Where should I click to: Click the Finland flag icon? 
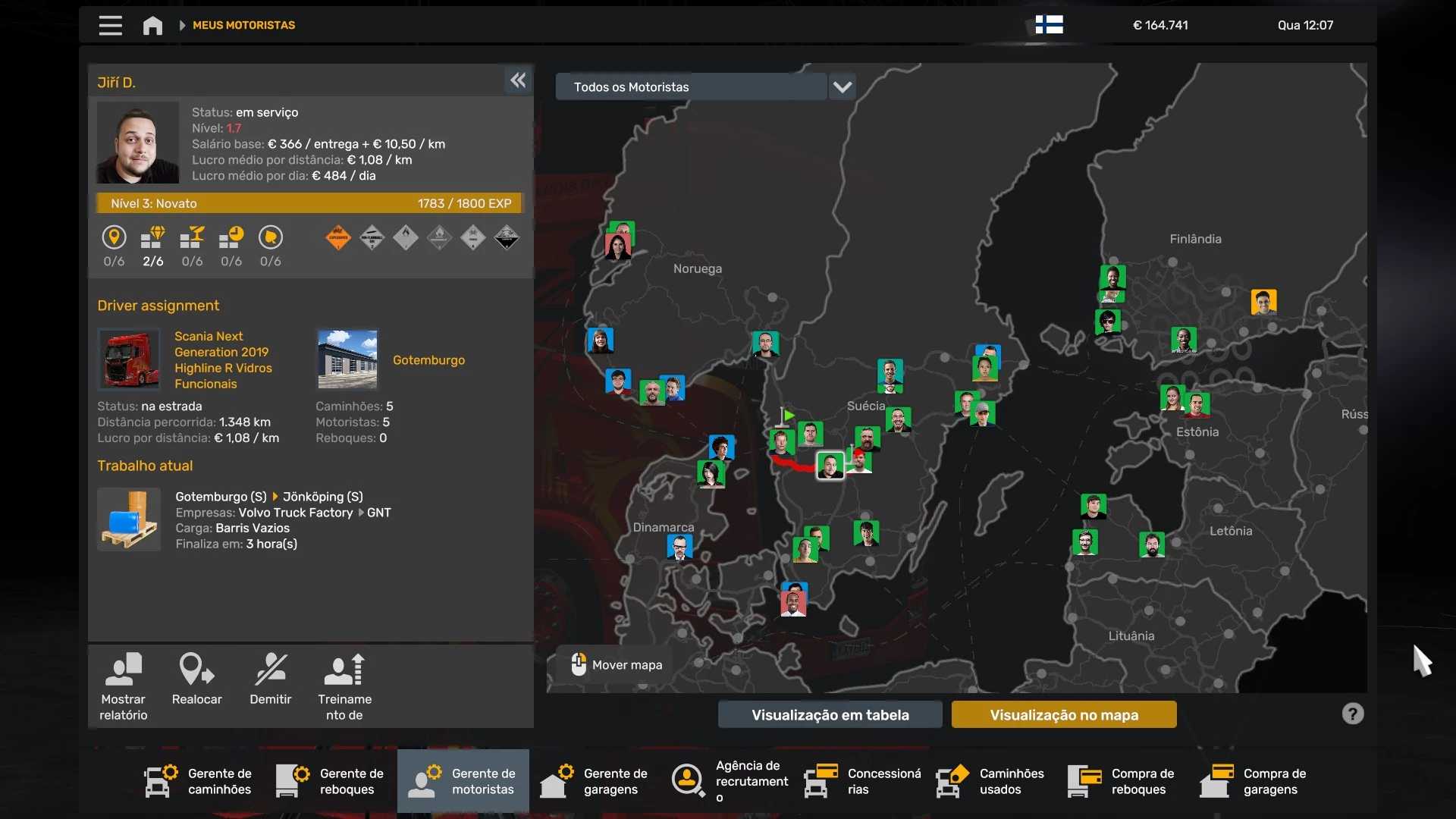pos(1049,25)
